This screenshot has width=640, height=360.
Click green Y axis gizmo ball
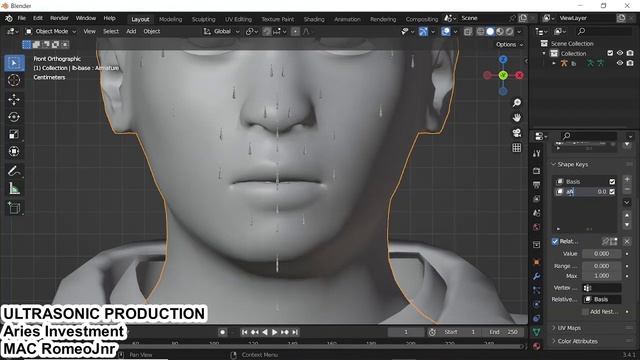coord(503,75)
